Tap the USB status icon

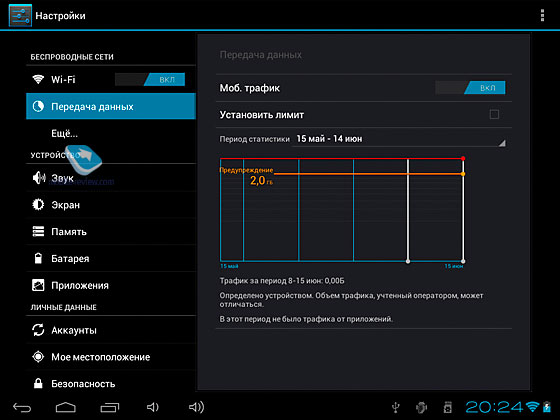pyautogui.click(x=395, y=407)
